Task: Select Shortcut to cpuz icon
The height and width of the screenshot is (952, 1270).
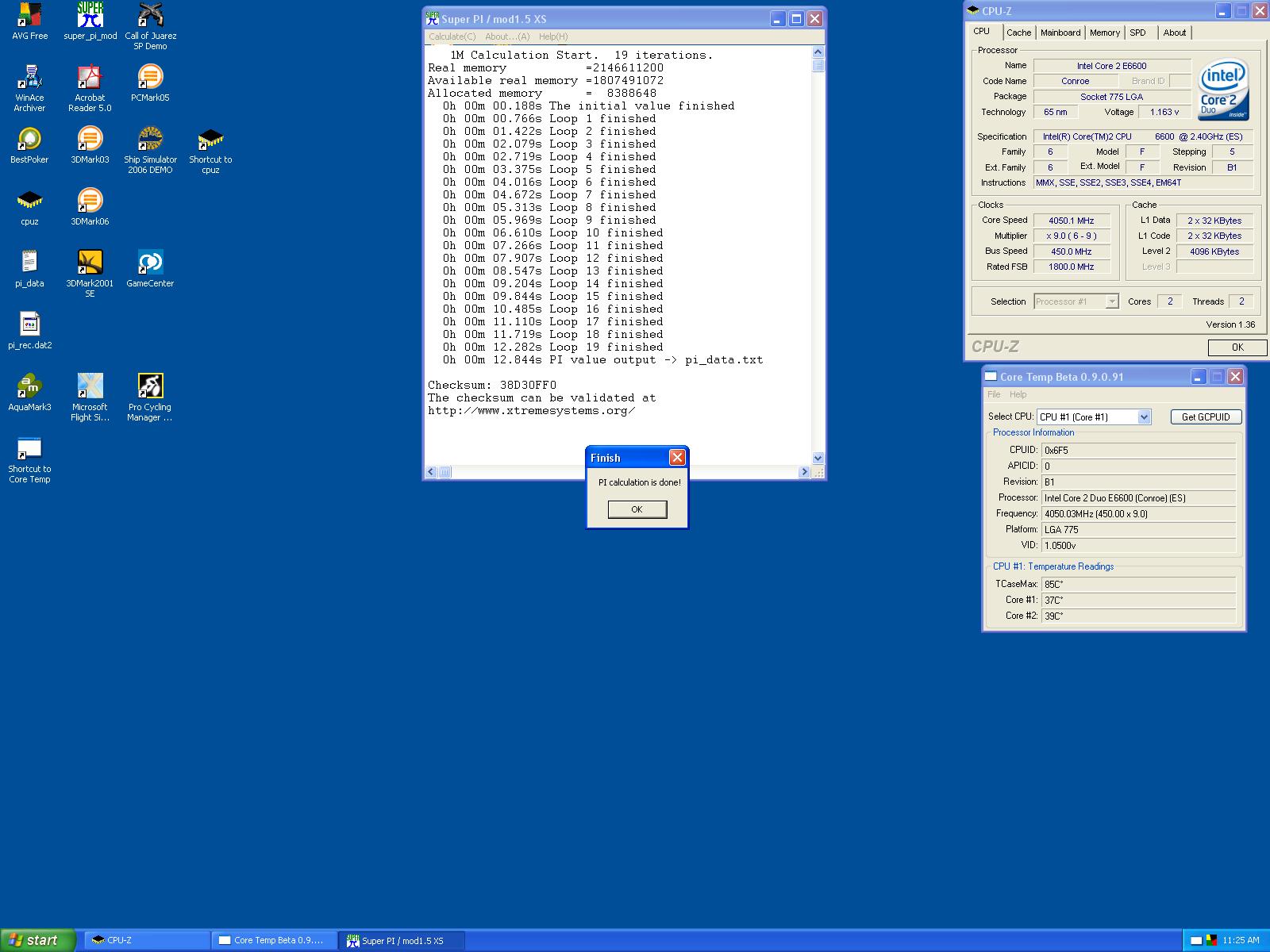Action: (210, 150)
